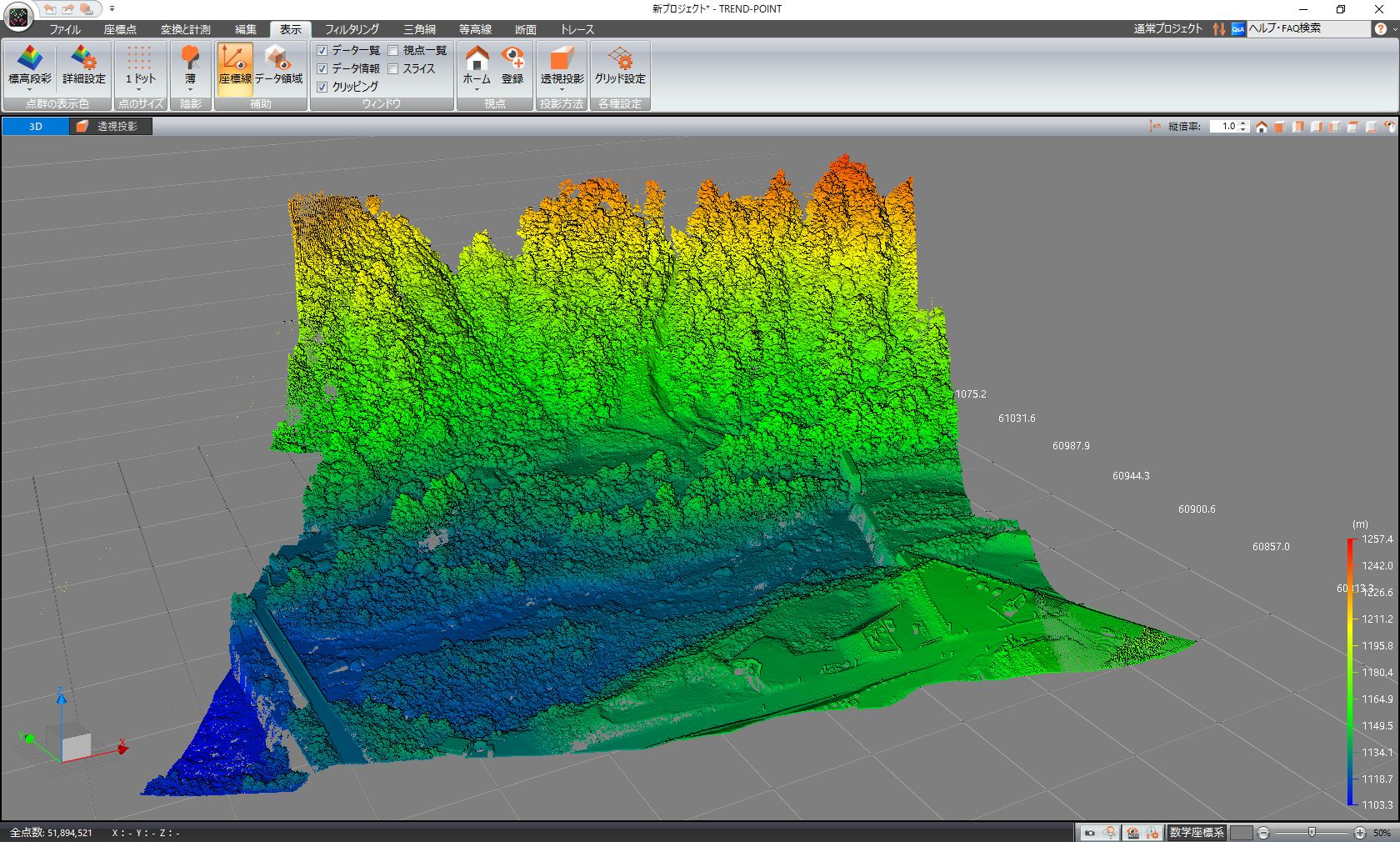The height and width of the screenshot is (842, 1400).
Task: Open the フィルタリング ribbon tab
Action: tap(352, 29)
